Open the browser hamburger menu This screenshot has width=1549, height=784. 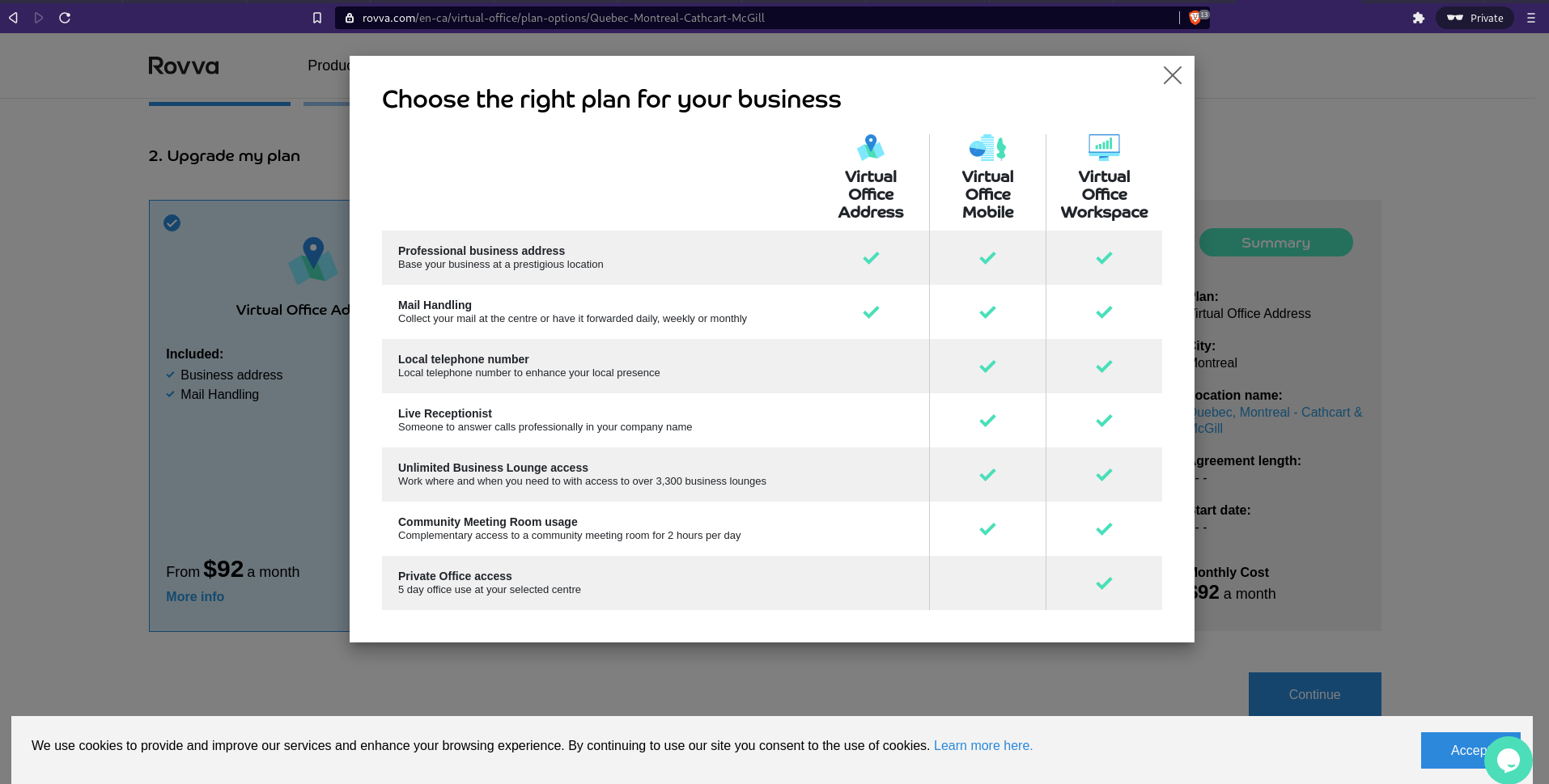pyautogui.click(x=1531, y=17)
